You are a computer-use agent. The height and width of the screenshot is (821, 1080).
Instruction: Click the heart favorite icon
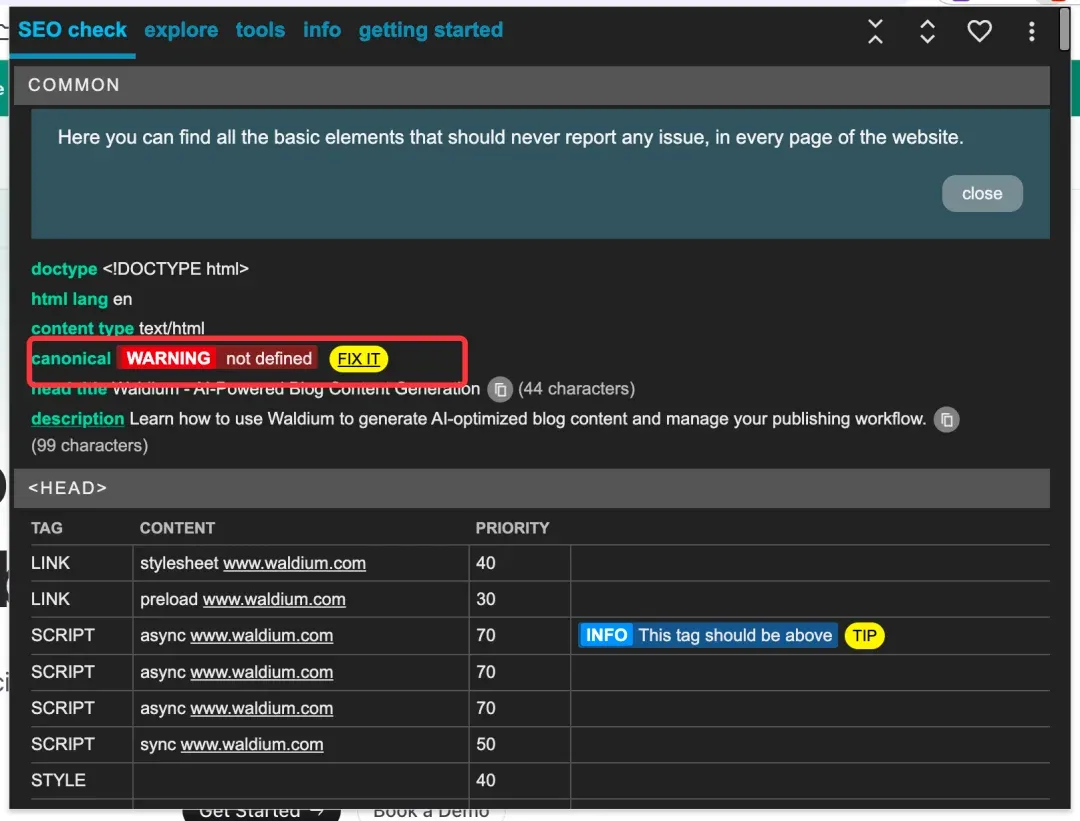click(x=979, y=31)
